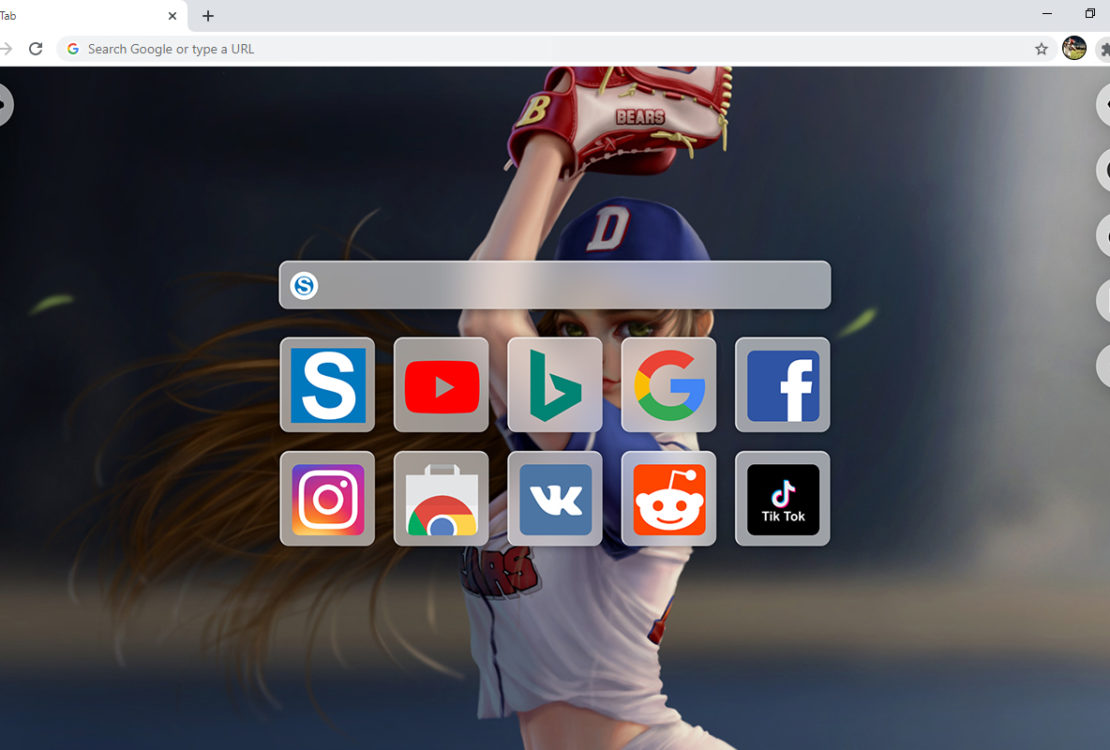Open the Chrome Web Store tile
The image size is (1110, 750).
(x=441, y=499)
